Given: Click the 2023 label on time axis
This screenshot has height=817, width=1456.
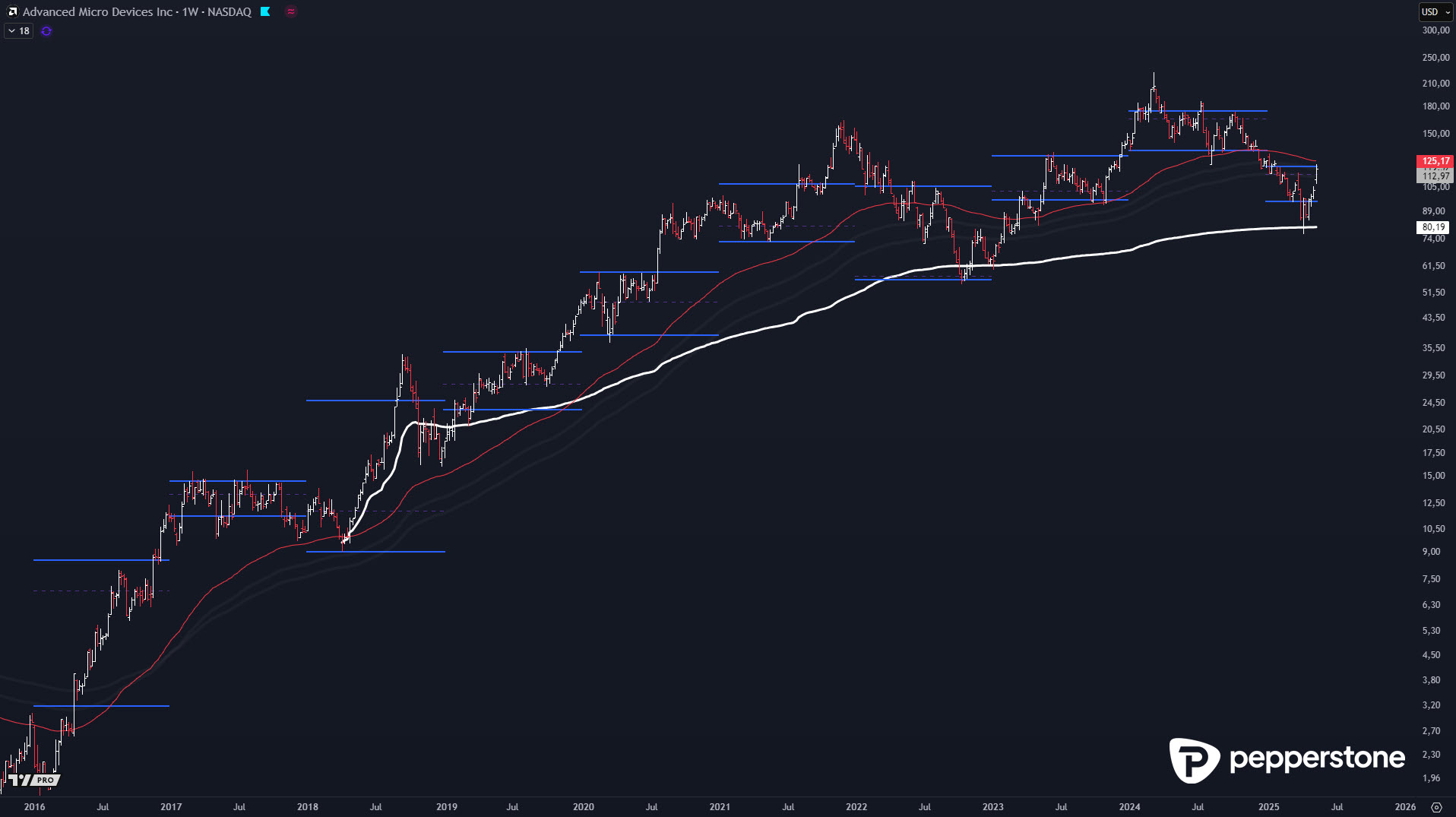Looking at the screenshot, I should pos(993,807).
